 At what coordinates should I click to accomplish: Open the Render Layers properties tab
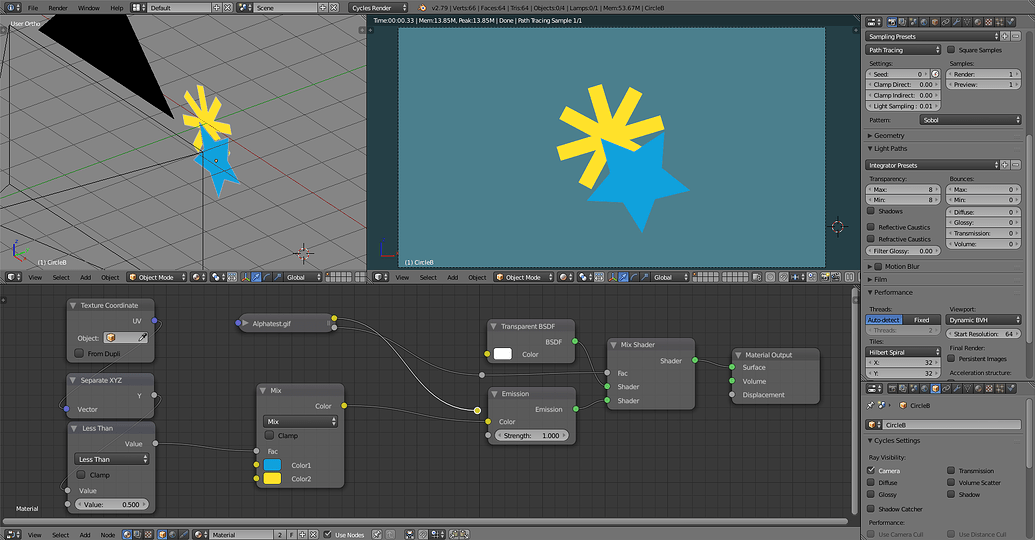(x=902, y=22)
